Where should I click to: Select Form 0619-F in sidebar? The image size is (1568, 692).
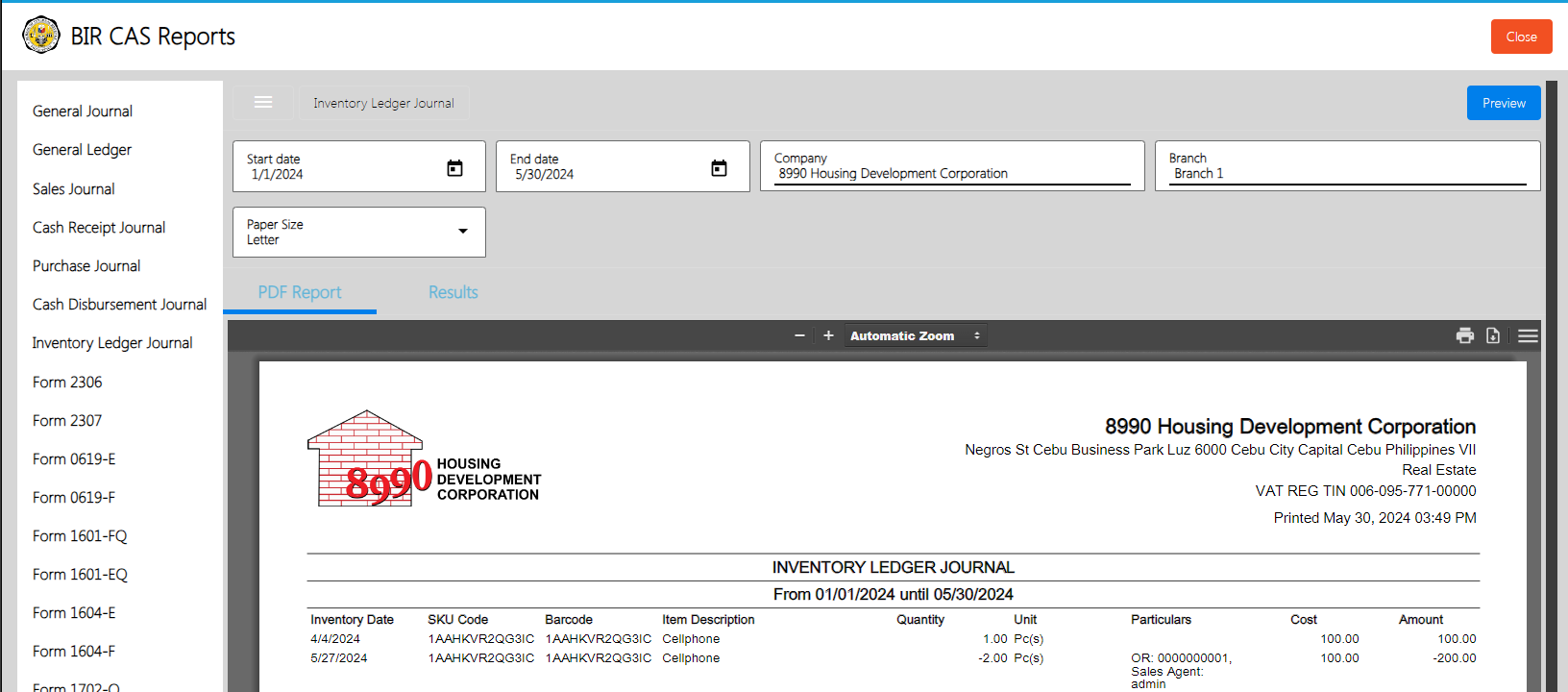click(x=74, y=498)
